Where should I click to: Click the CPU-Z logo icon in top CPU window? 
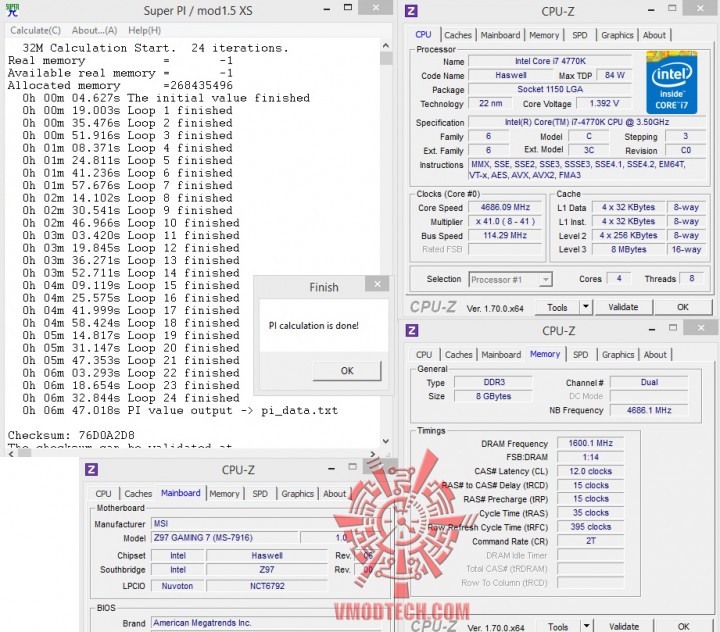(x=411, y=11)
